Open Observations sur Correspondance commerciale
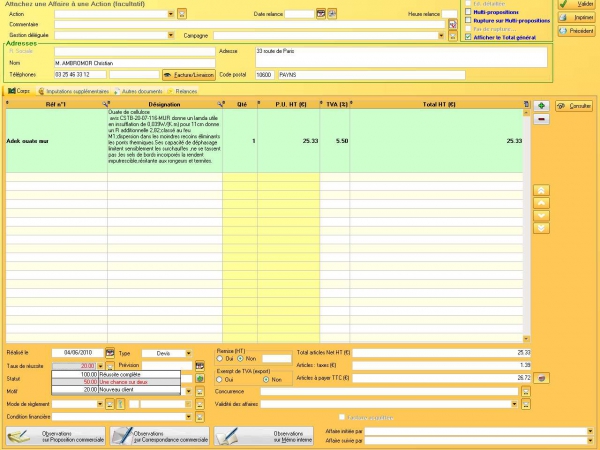The width and height of the screenshot is (600, 450). click(x=160, y=437)
